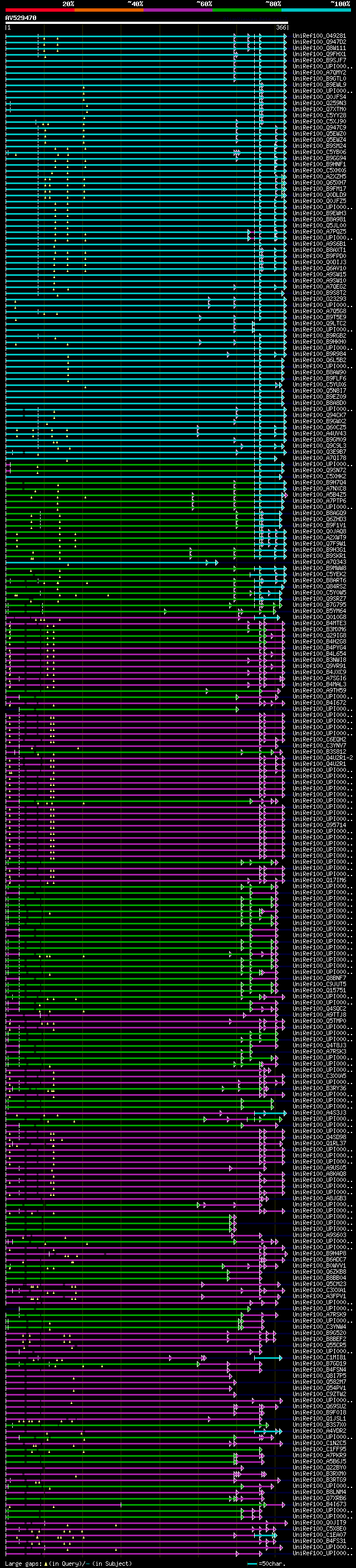The width and height of the screenshot is (356, 1568).
Task: Open hit UniRef100_Q8W111
Action: click(x=319, y=48)
